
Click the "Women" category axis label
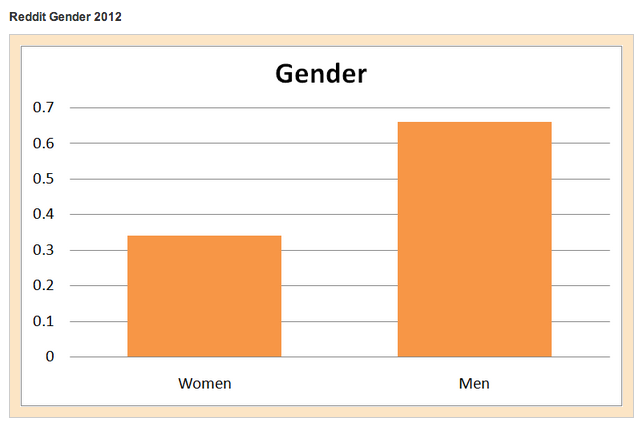[204, 383]
